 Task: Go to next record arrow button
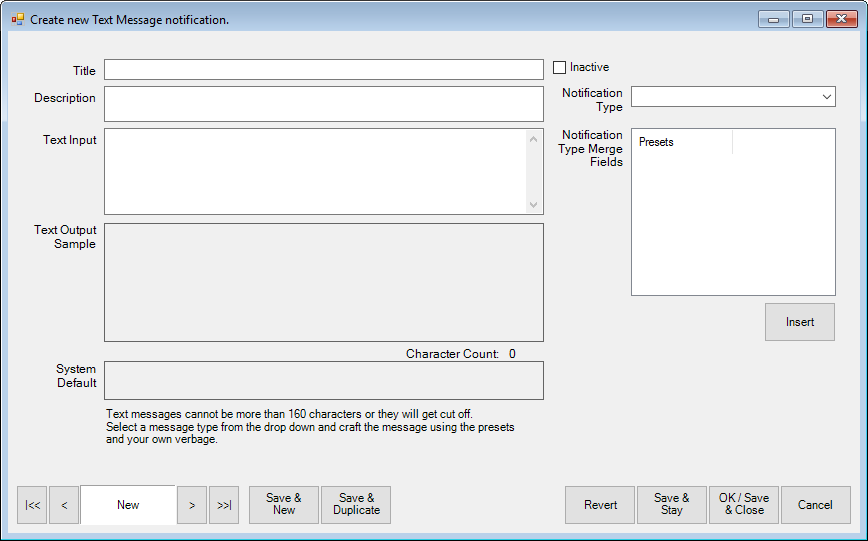pos(192,505)
